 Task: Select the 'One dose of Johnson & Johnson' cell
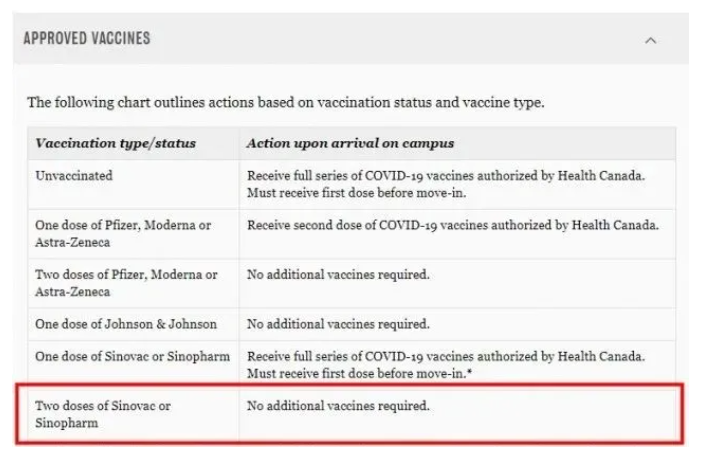click(x=125, y=324)
